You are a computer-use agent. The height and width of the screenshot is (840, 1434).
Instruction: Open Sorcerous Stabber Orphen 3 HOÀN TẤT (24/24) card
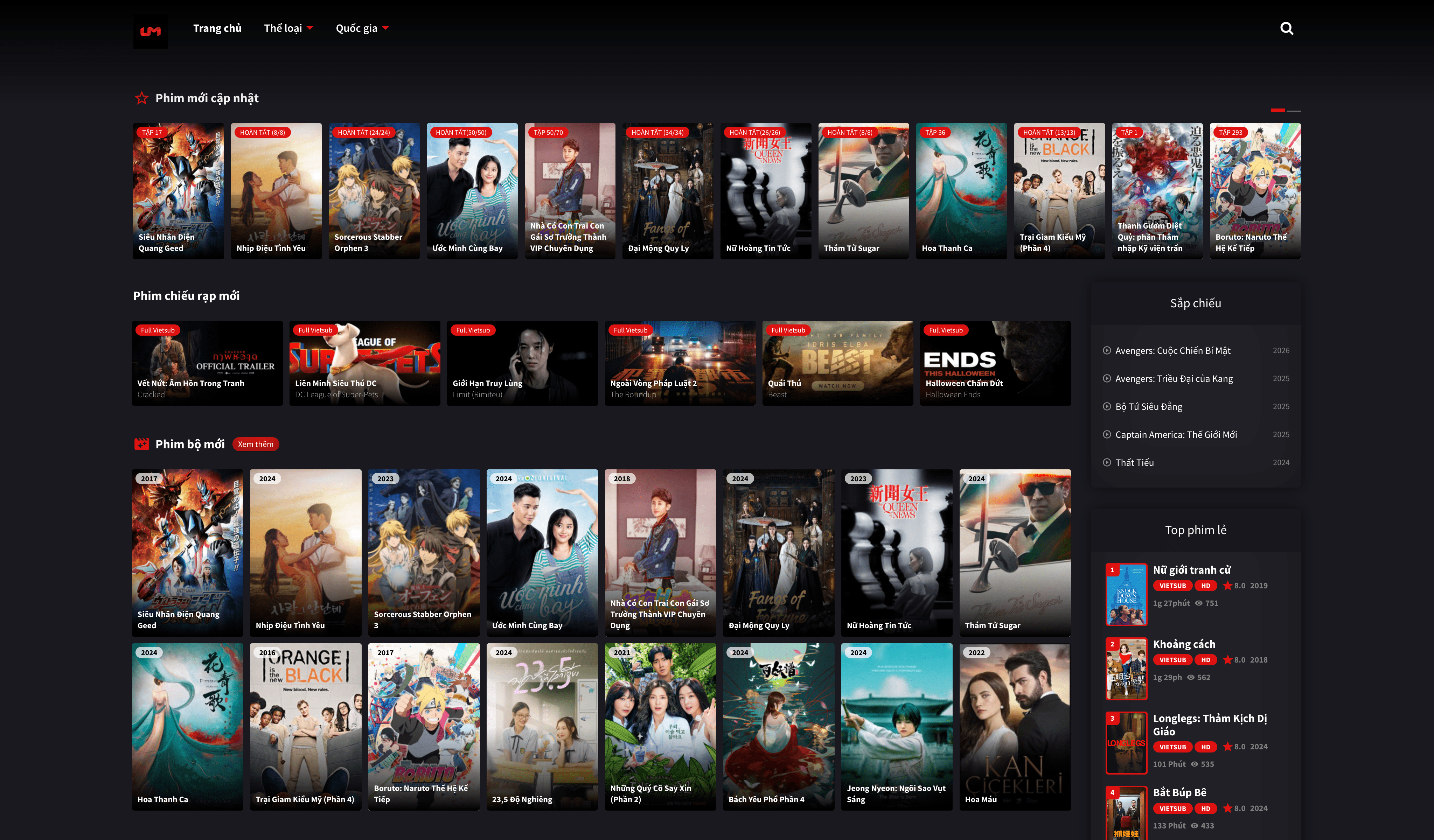pos(374,191)
